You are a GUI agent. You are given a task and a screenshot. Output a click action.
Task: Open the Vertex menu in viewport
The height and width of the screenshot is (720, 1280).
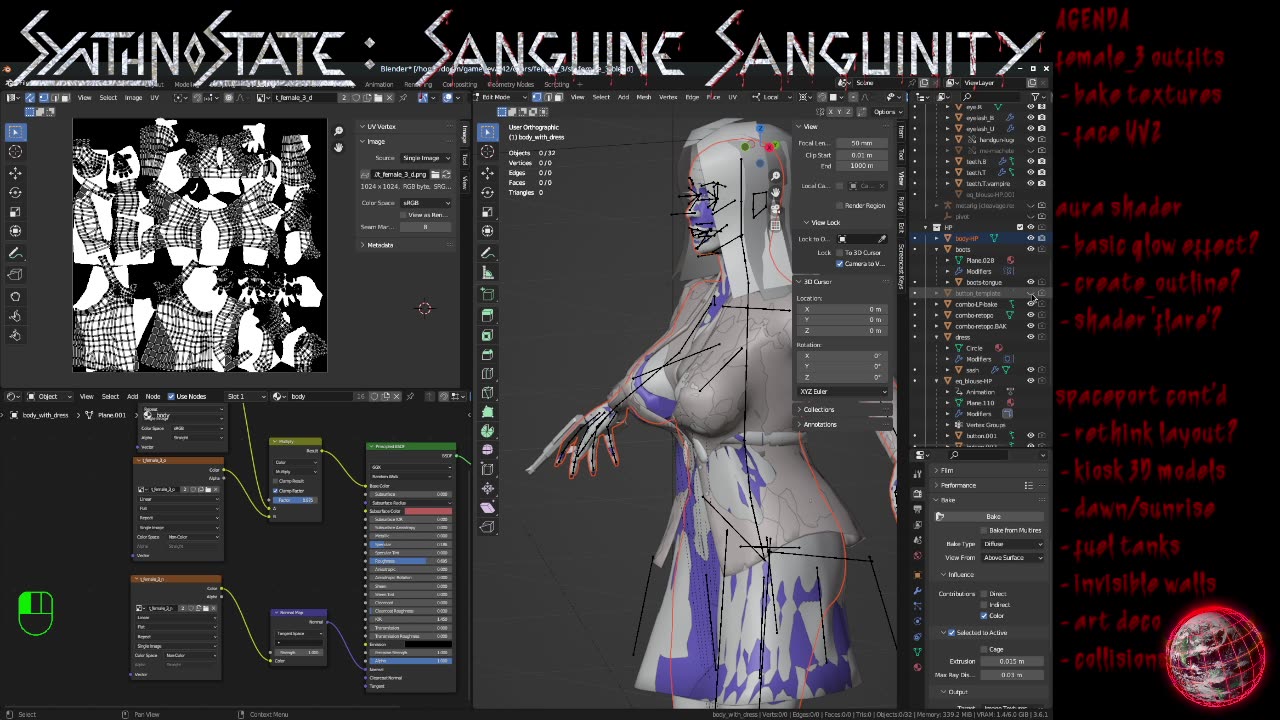point(667,97)
